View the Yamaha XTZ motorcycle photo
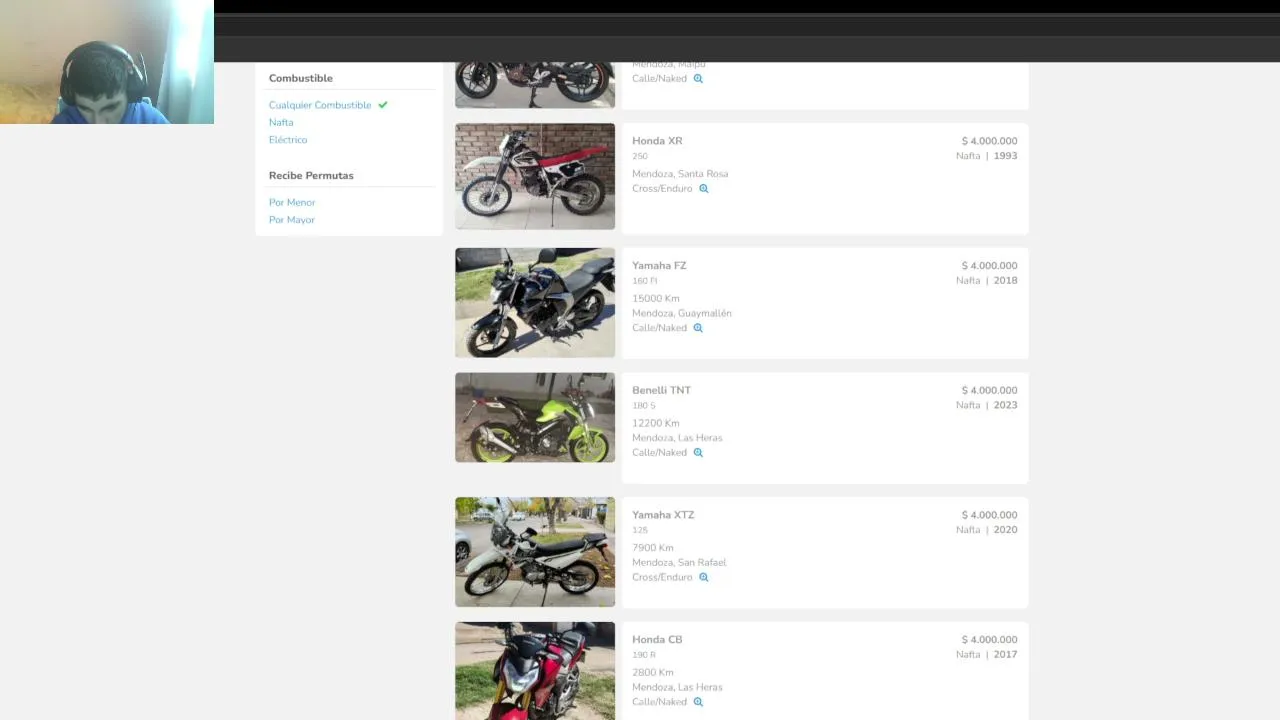The width and height of the screenshot is (1280, 720). click(535, 552)
